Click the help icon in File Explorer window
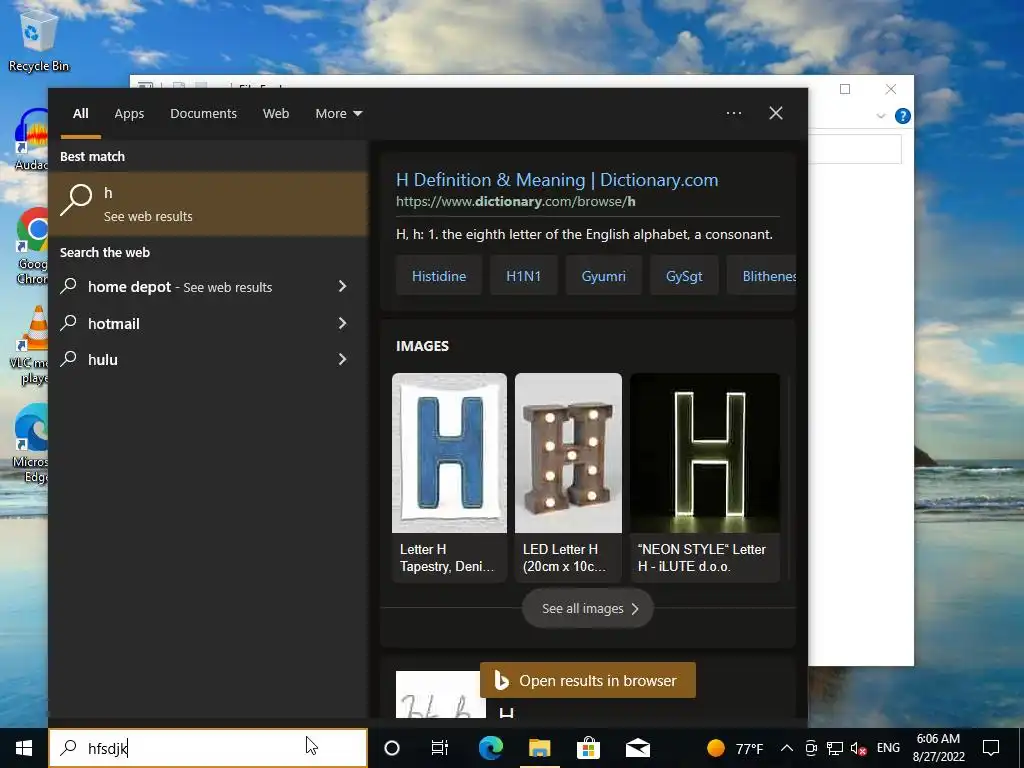The image size is (1024, 768). (x=903, y=116)
